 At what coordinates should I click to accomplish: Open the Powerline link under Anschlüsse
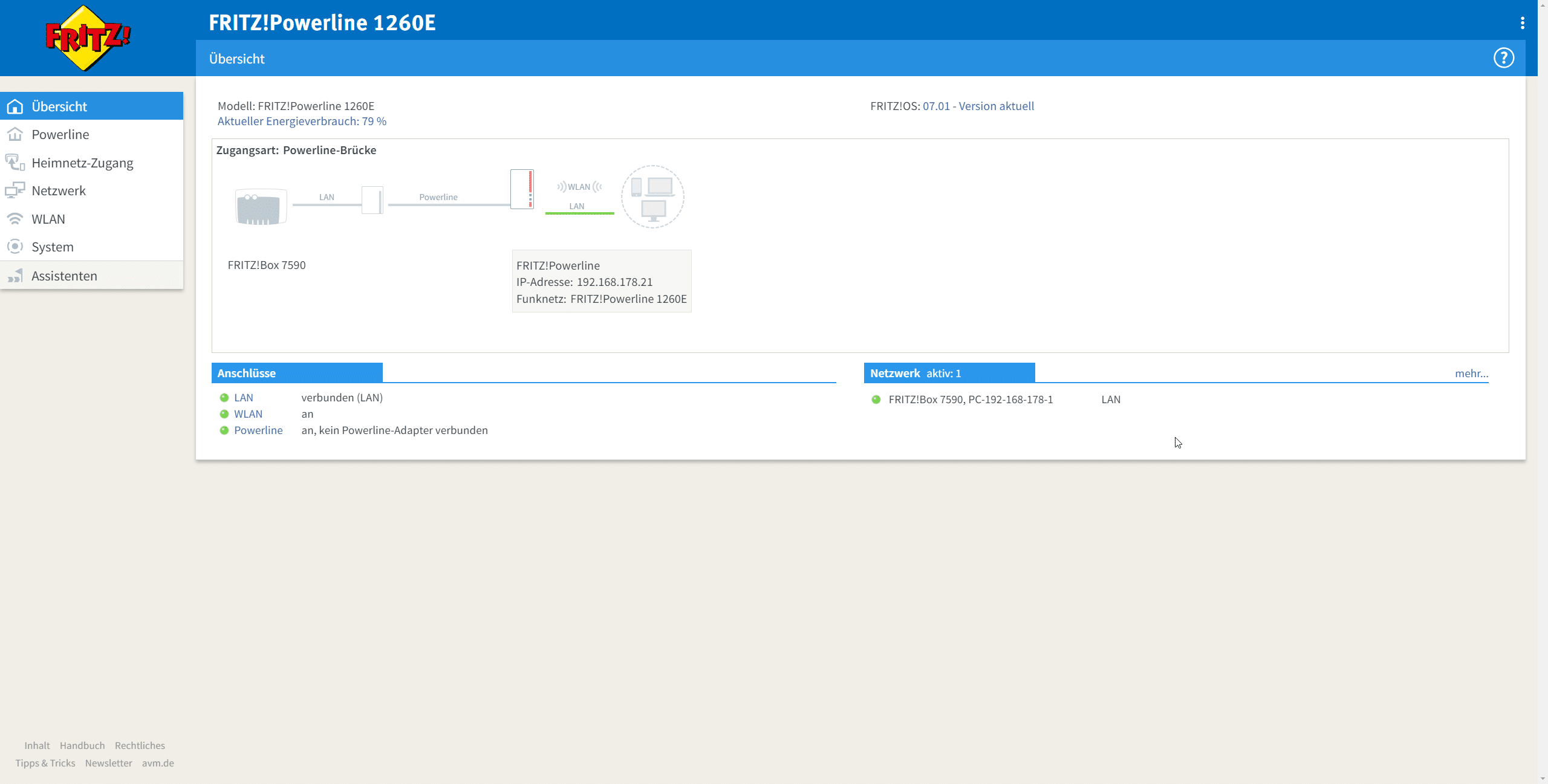[258, 430]
